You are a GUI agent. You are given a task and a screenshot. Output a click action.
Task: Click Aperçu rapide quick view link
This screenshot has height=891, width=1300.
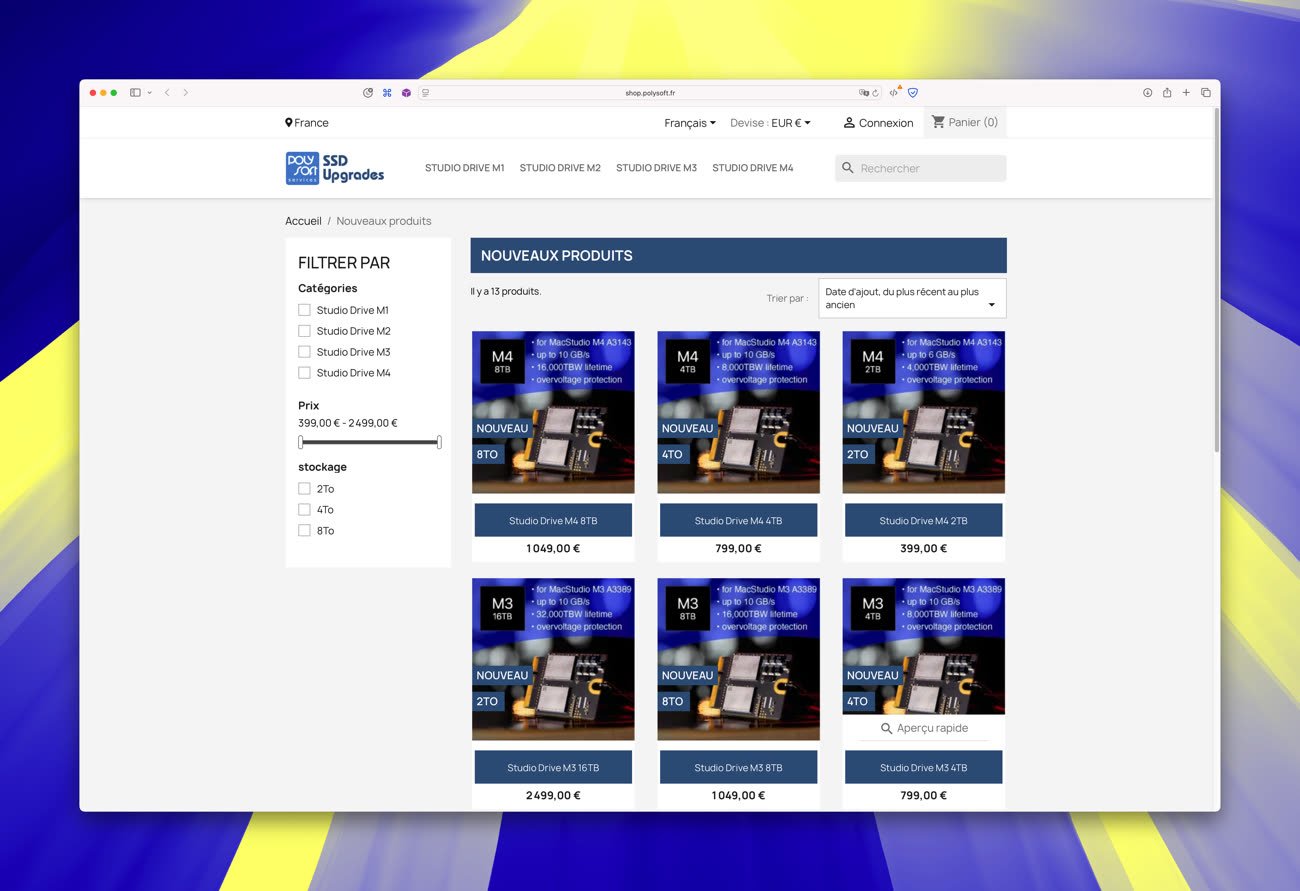pos(924,728)
